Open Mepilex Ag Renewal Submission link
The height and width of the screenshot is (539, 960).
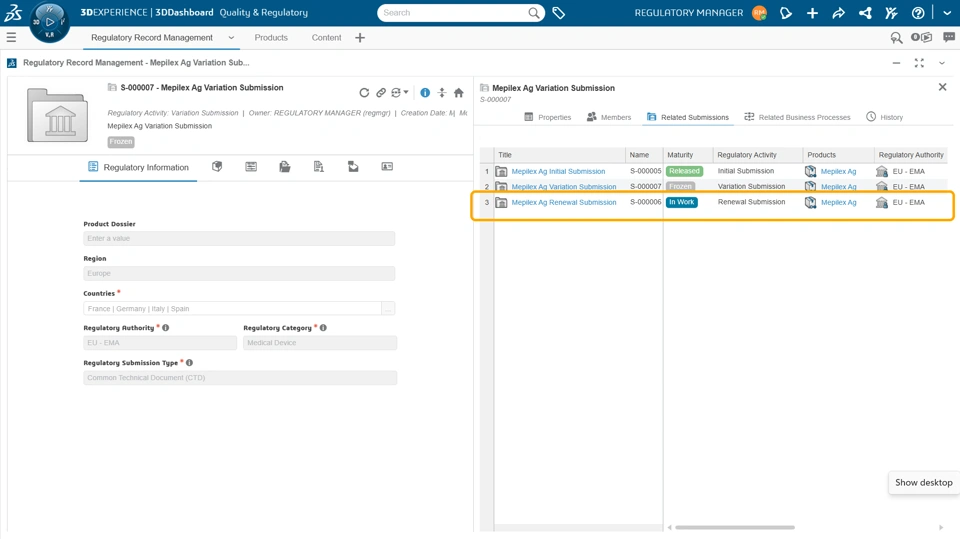pos(564,202)
